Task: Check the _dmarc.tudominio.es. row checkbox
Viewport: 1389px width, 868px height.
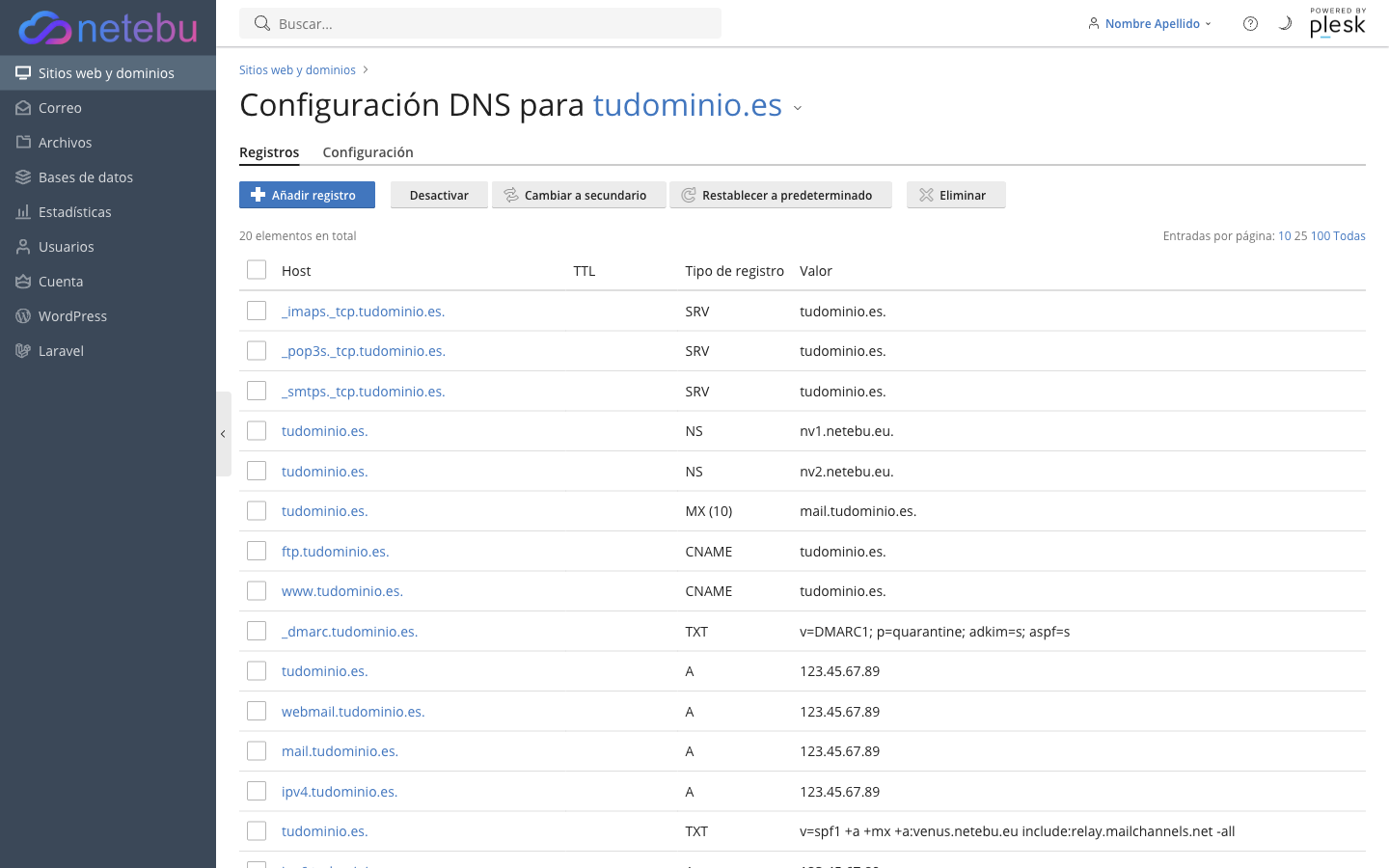Action: pyautogui.click(x=257, y=631)
